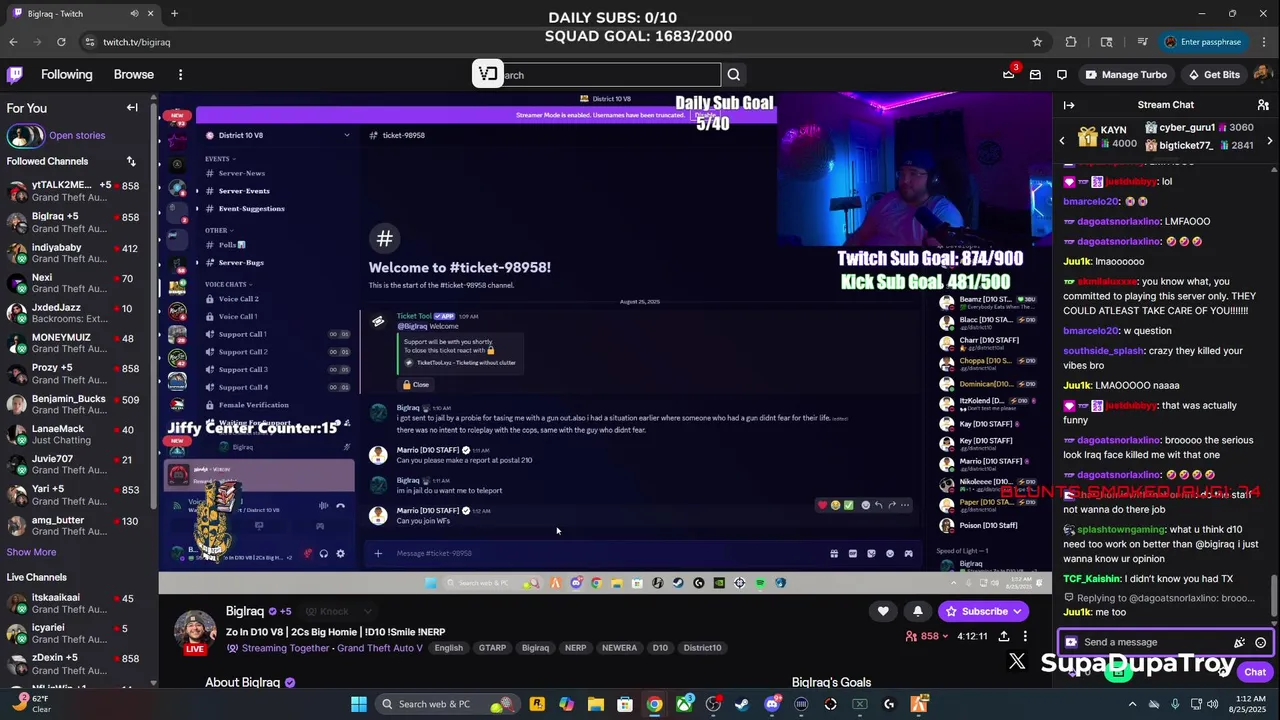Open a new browser tab
The width and height of the screenshot is (1280, 720).
point(174,14)
